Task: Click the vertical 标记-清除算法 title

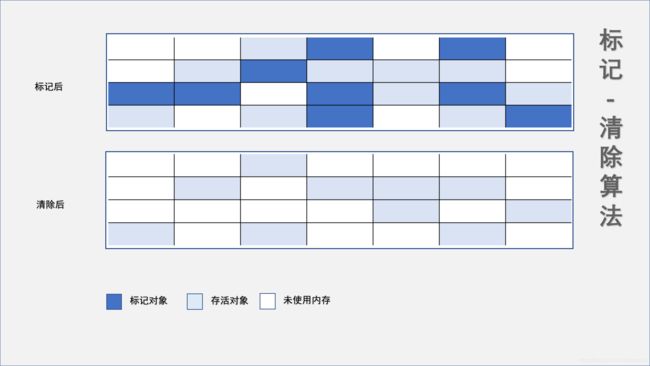Action: tap(611, 128)
